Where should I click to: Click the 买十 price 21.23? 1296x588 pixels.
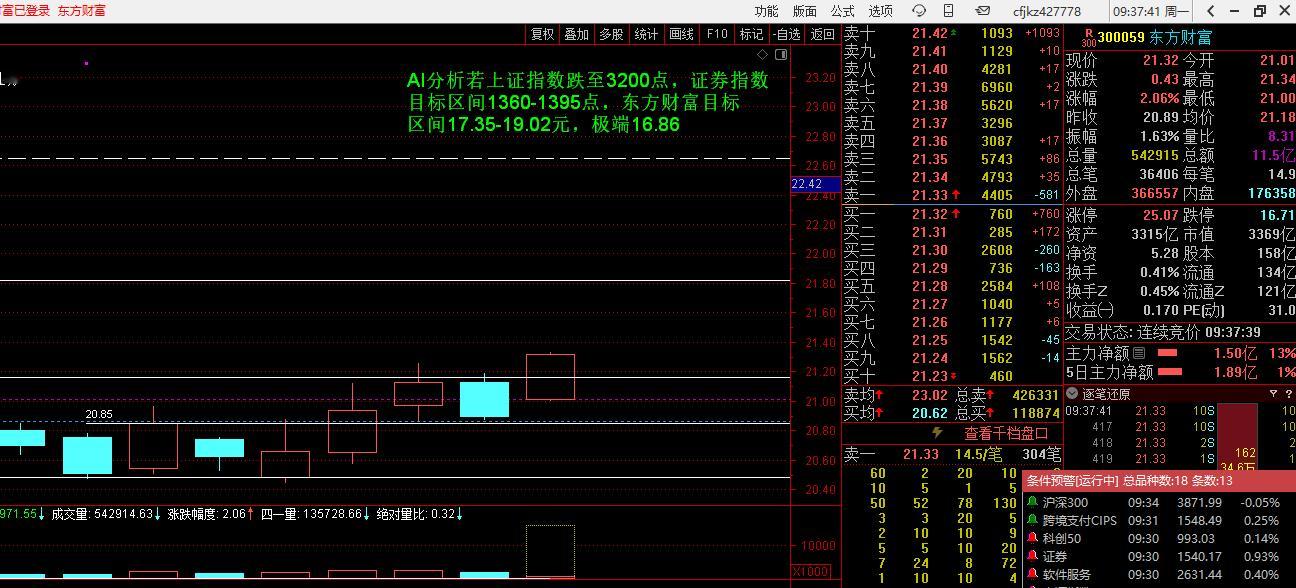[x=930, y=376]
